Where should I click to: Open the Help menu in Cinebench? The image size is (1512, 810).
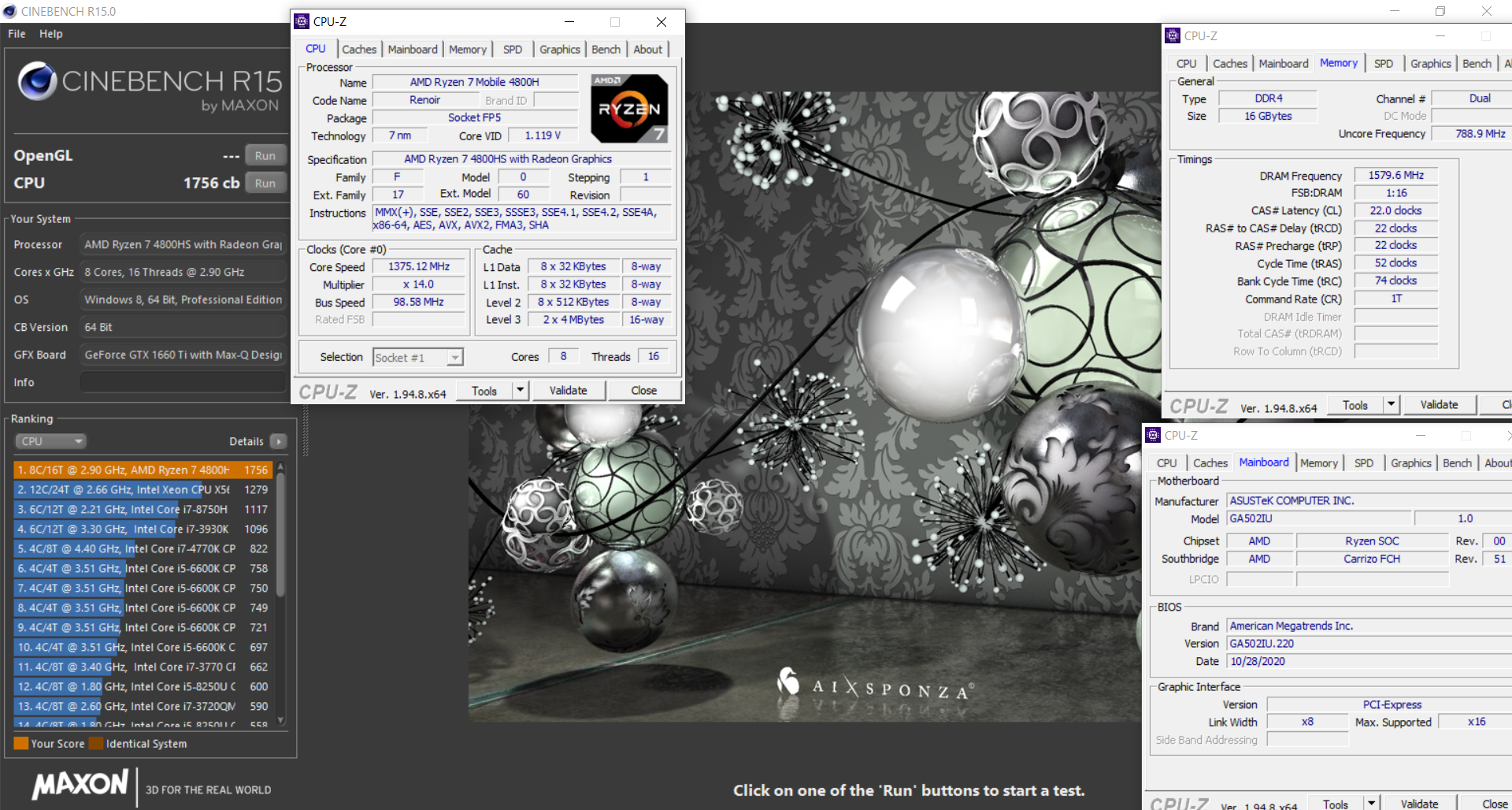click(x=51, y=34)
